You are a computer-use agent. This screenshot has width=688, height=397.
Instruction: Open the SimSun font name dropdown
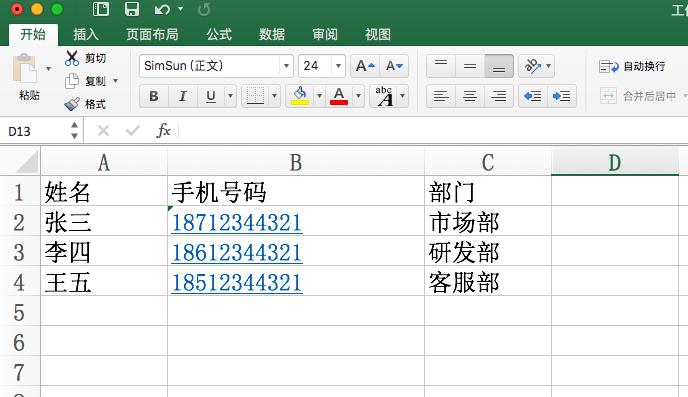(286, 66)
